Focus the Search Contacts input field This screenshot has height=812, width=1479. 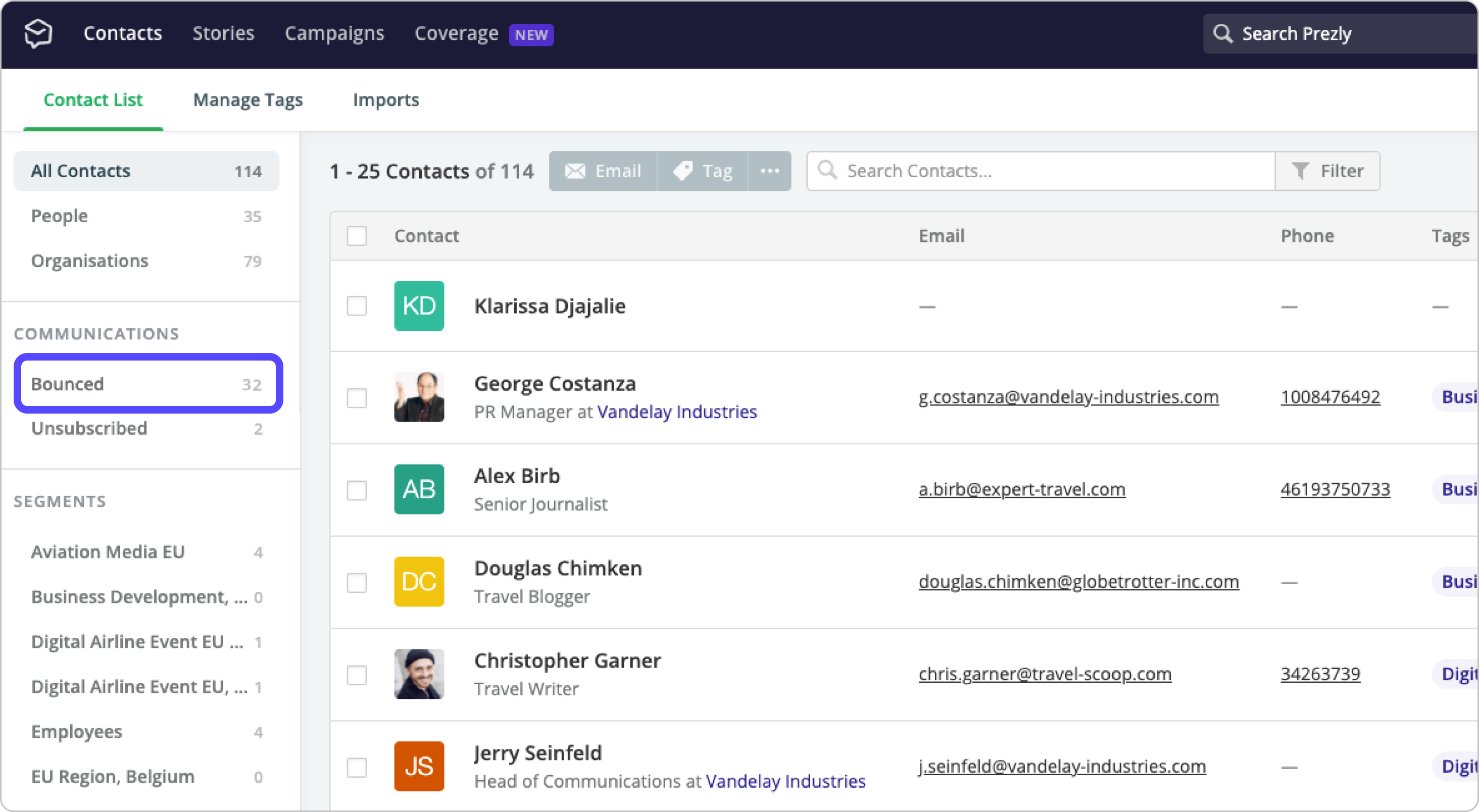click(1041, 171)
